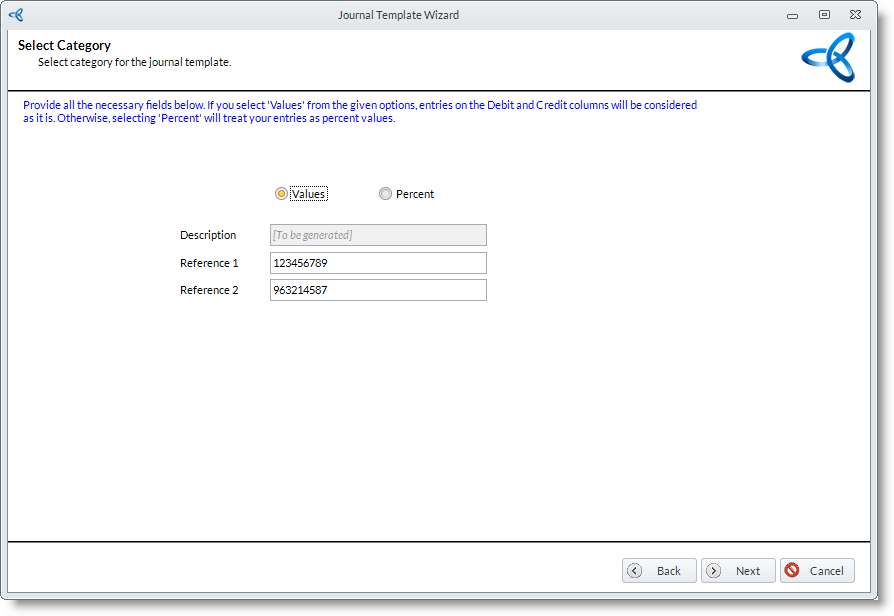Select the Values radio option

coord(282,194)
